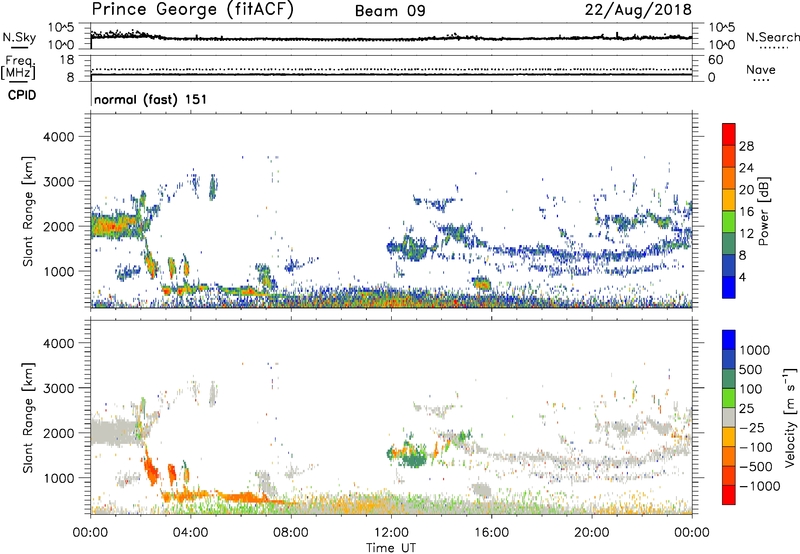Click the velocity scale value -1000
Screen dimensions: 800x554
(760, 486)
